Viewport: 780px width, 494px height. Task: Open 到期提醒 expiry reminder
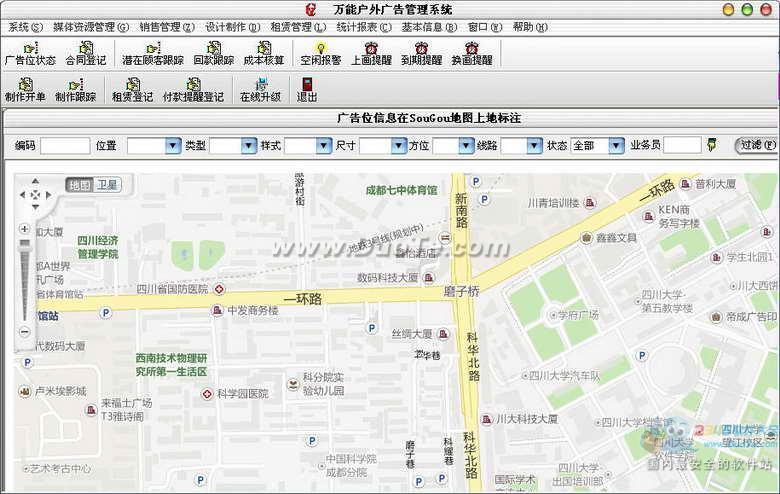[422, 54]
